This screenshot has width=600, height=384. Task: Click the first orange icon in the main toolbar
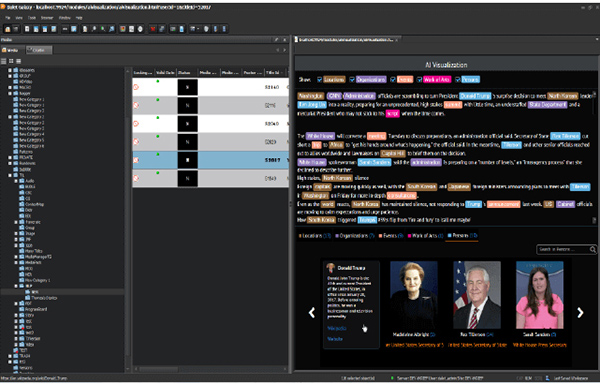click(x=7, y=29)
